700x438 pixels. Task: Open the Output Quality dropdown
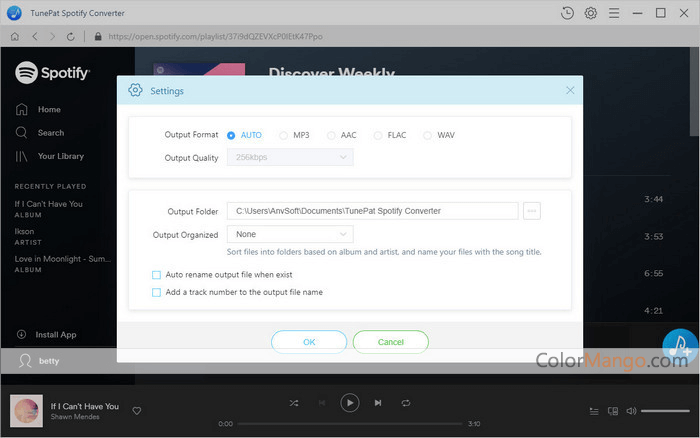pos(290,157)
